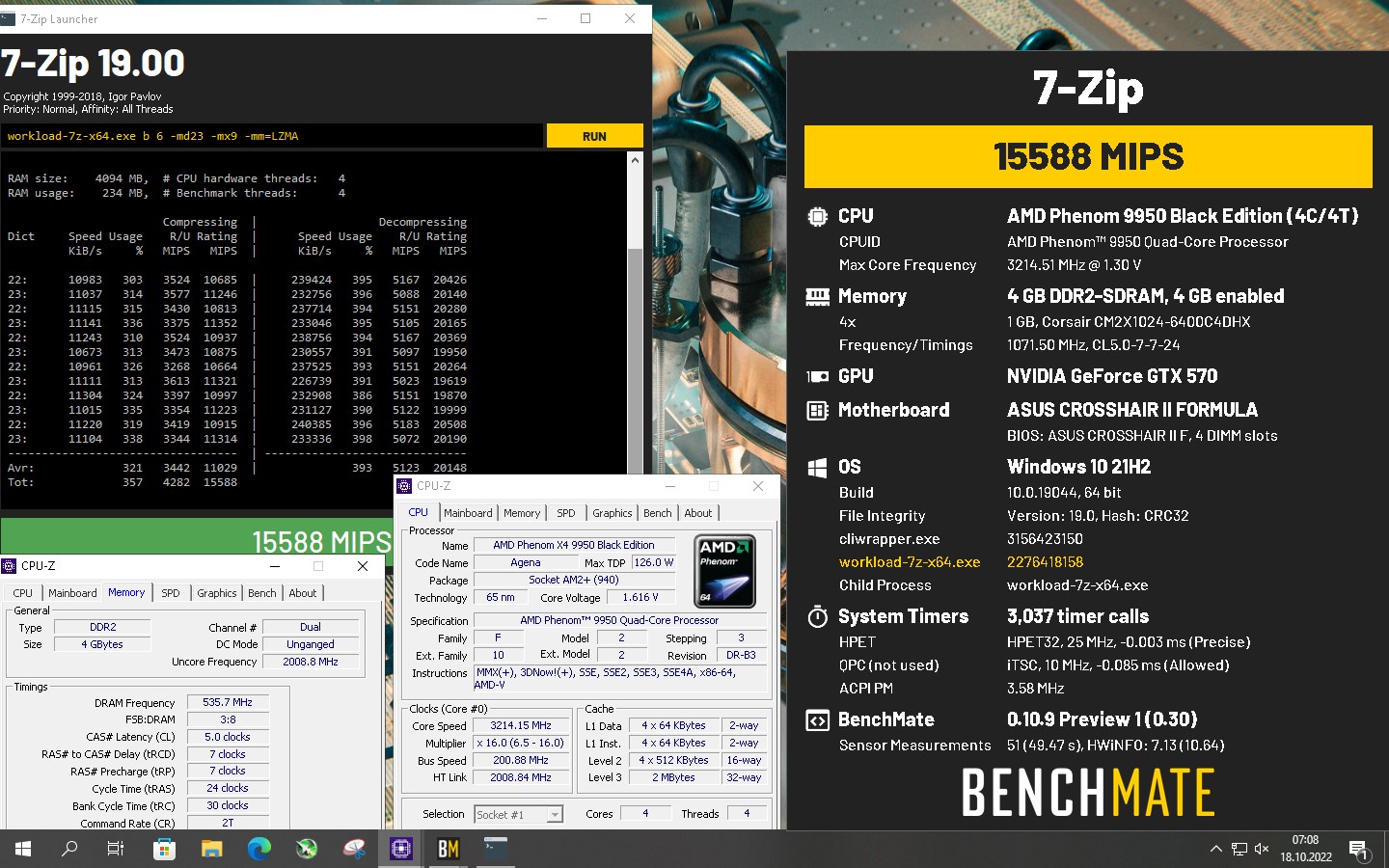Image resolution: width=1389 pixels, height=868 pixels.
Task: Click the console scrollbar thumb in 7-Zip Launcher
Action: pos(635,362)
